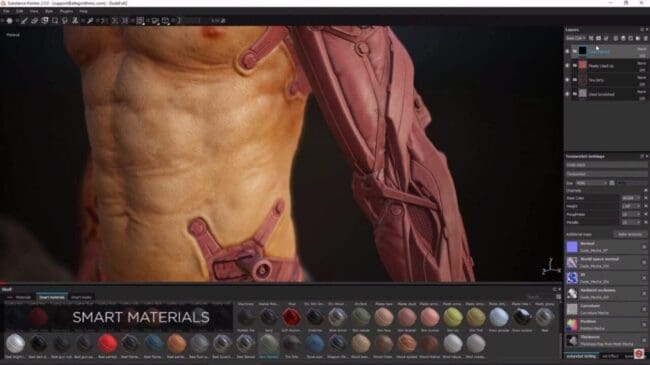The image size is (650, 365).
Task: Pick the orange copper sphere smart material
Action: point(177,344)
